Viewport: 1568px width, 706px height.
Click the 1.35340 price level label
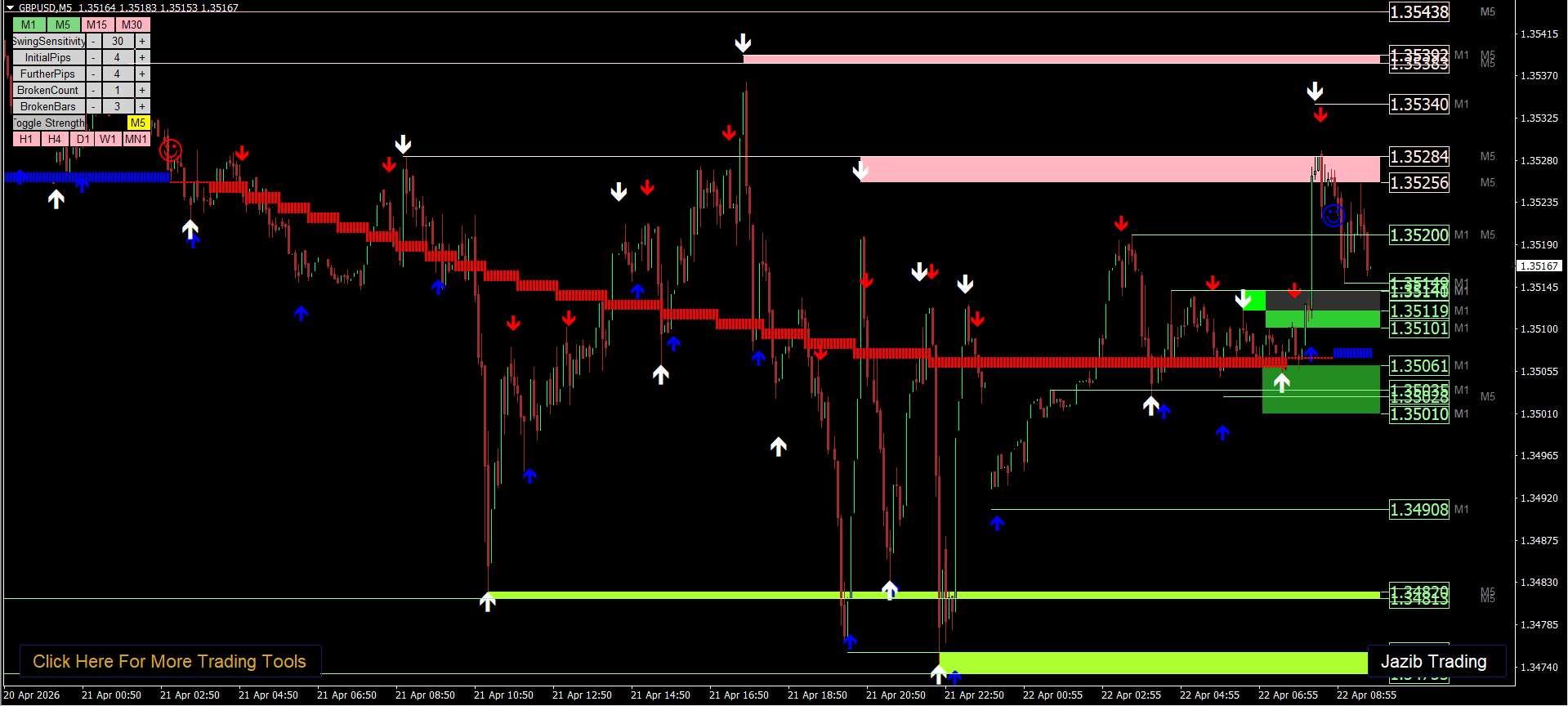click(1419, 105)
